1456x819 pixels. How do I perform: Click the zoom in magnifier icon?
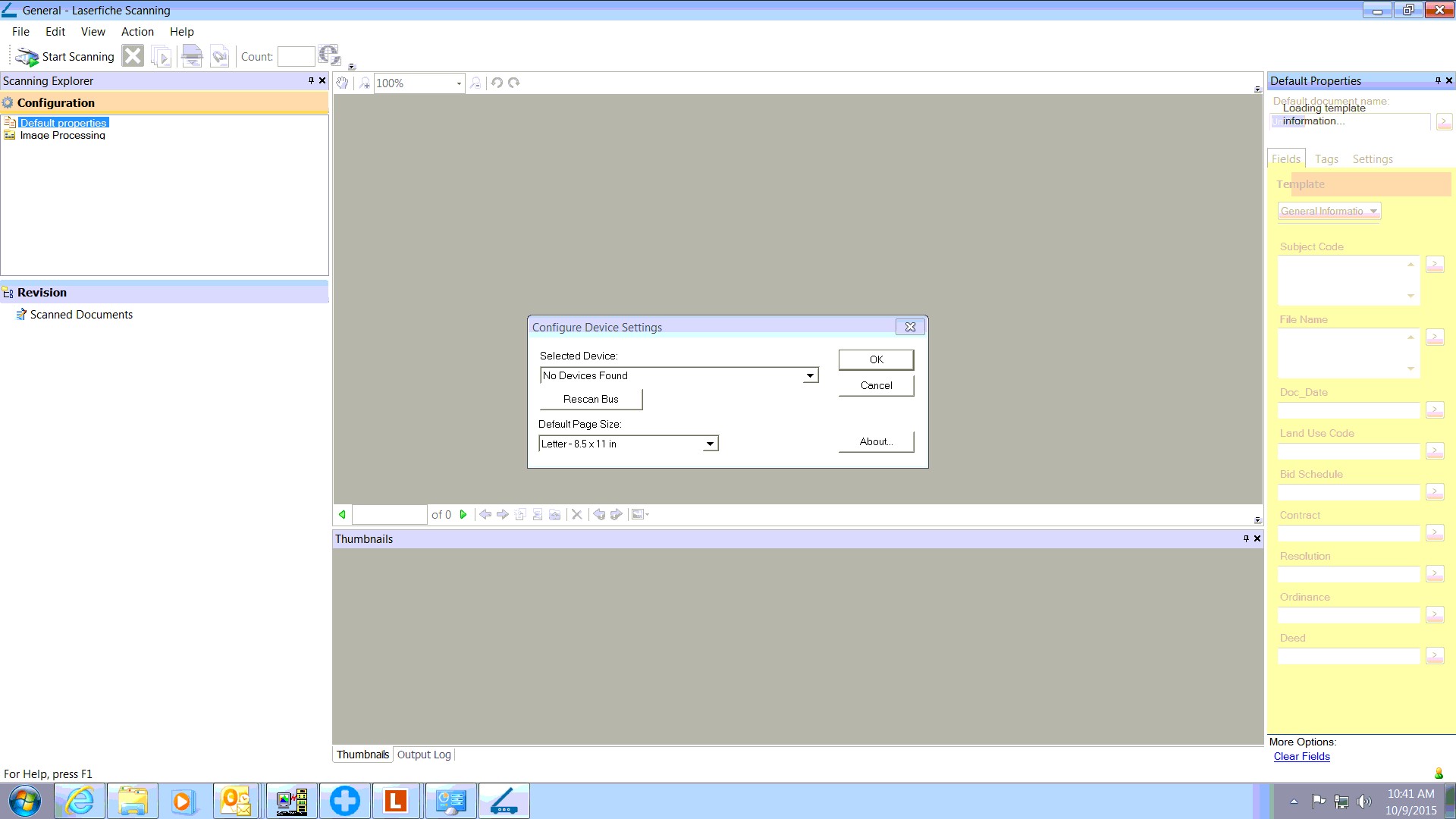pos(365,83)
